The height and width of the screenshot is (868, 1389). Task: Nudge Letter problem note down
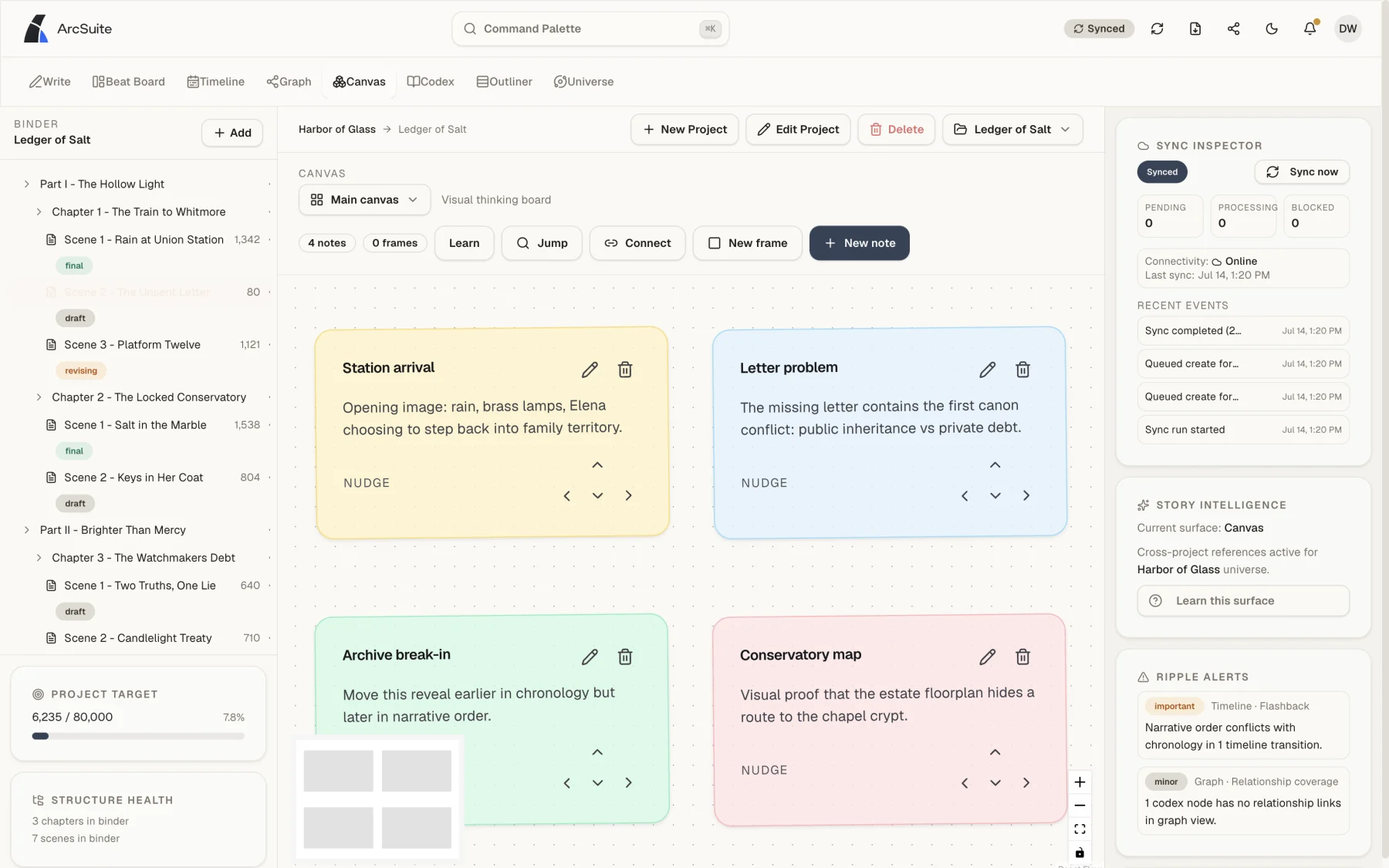point(995,495)
